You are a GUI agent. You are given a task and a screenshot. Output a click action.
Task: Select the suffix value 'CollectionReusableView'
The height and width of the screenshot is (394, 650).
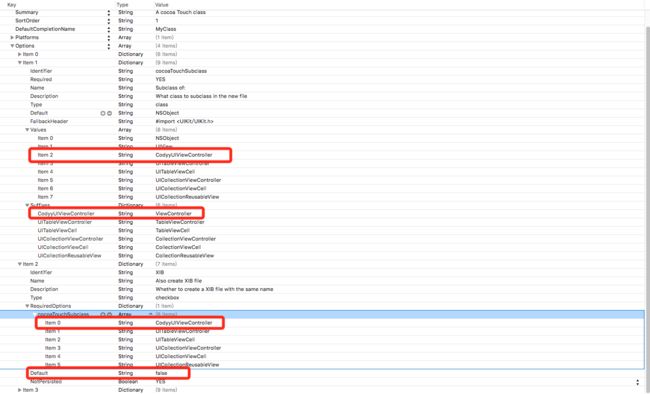coord(185,255)
